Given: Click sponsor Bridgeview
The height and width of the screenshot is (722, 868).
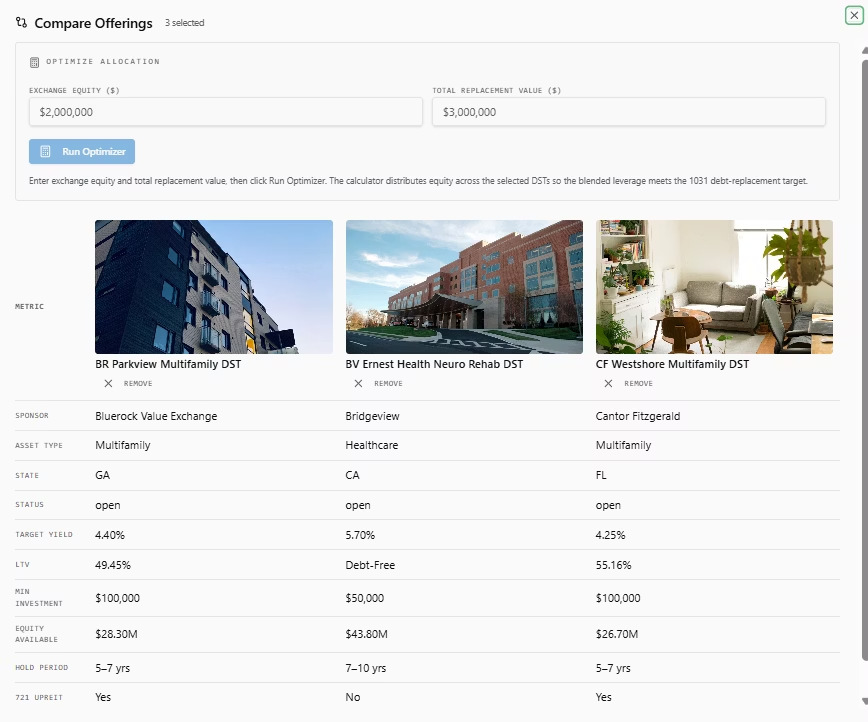Looking at the screenshot, I should coord(372,416).
